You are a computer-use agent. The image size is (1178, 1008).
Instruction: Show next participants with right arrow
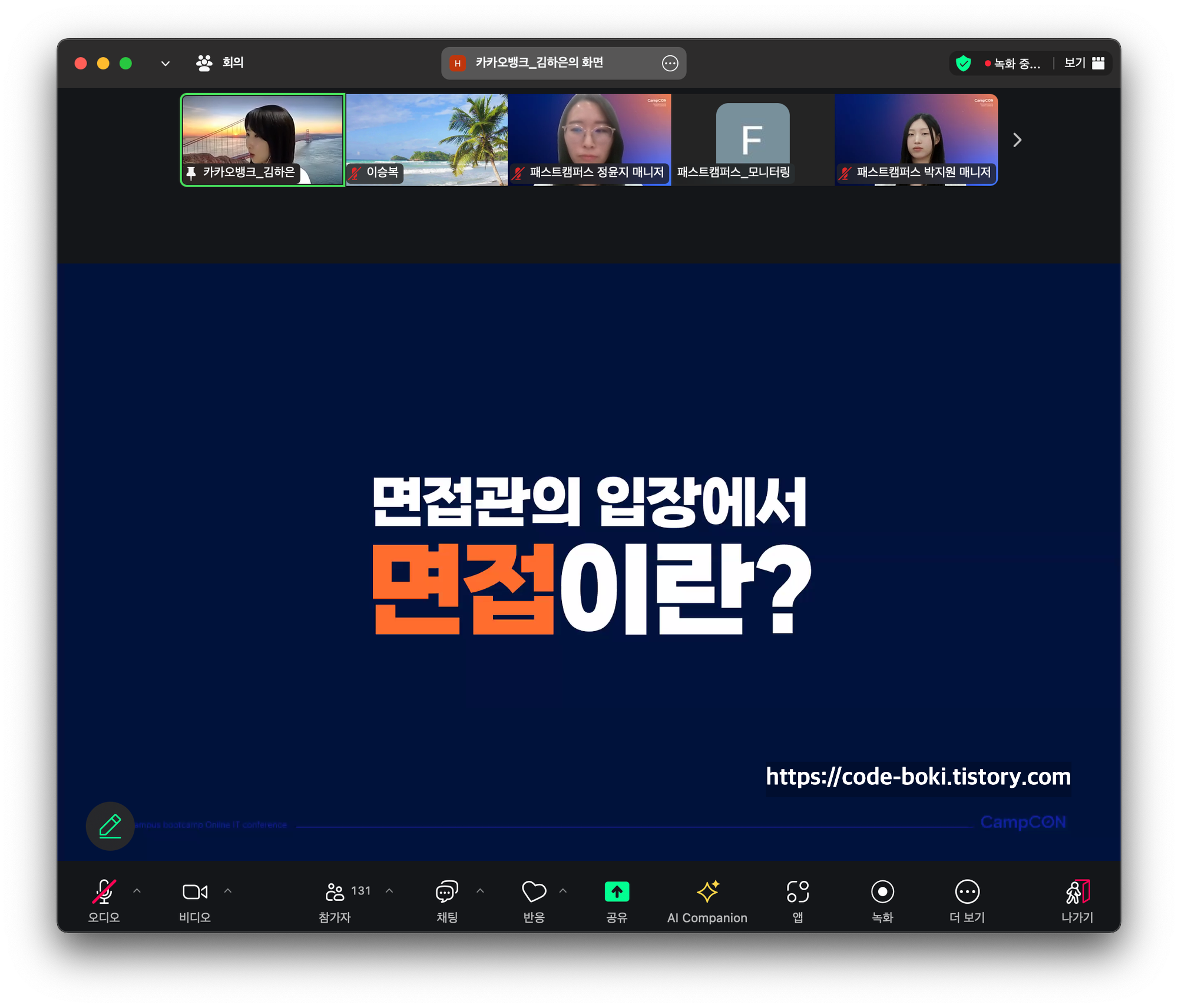pyautogui.click(x=1017, y=140)
